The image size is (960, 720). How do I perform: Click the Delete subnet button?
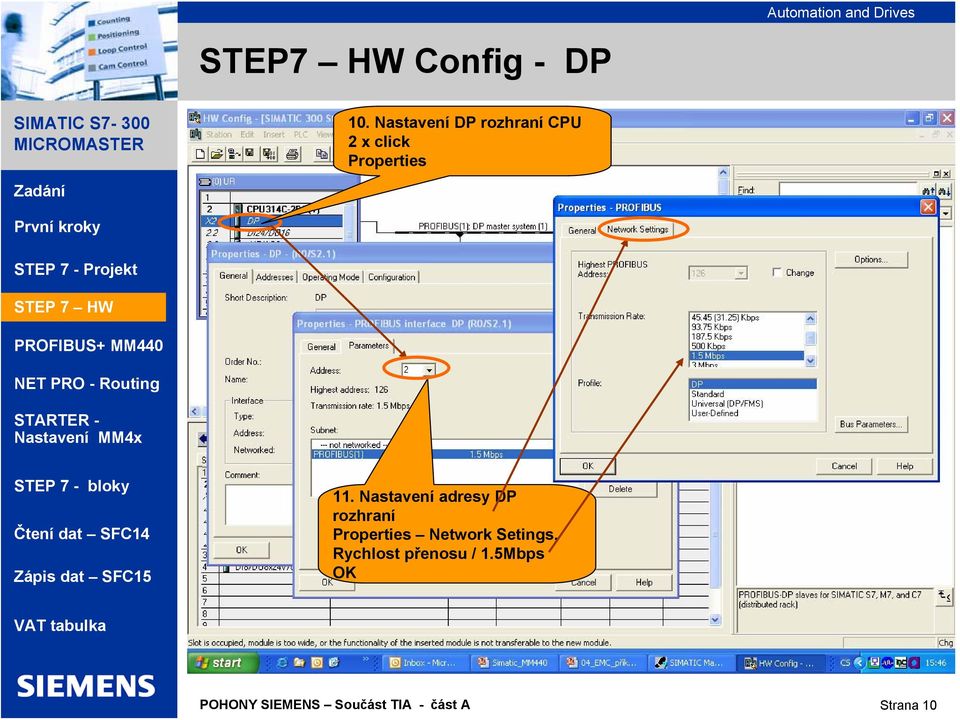[x=620, y=489]
